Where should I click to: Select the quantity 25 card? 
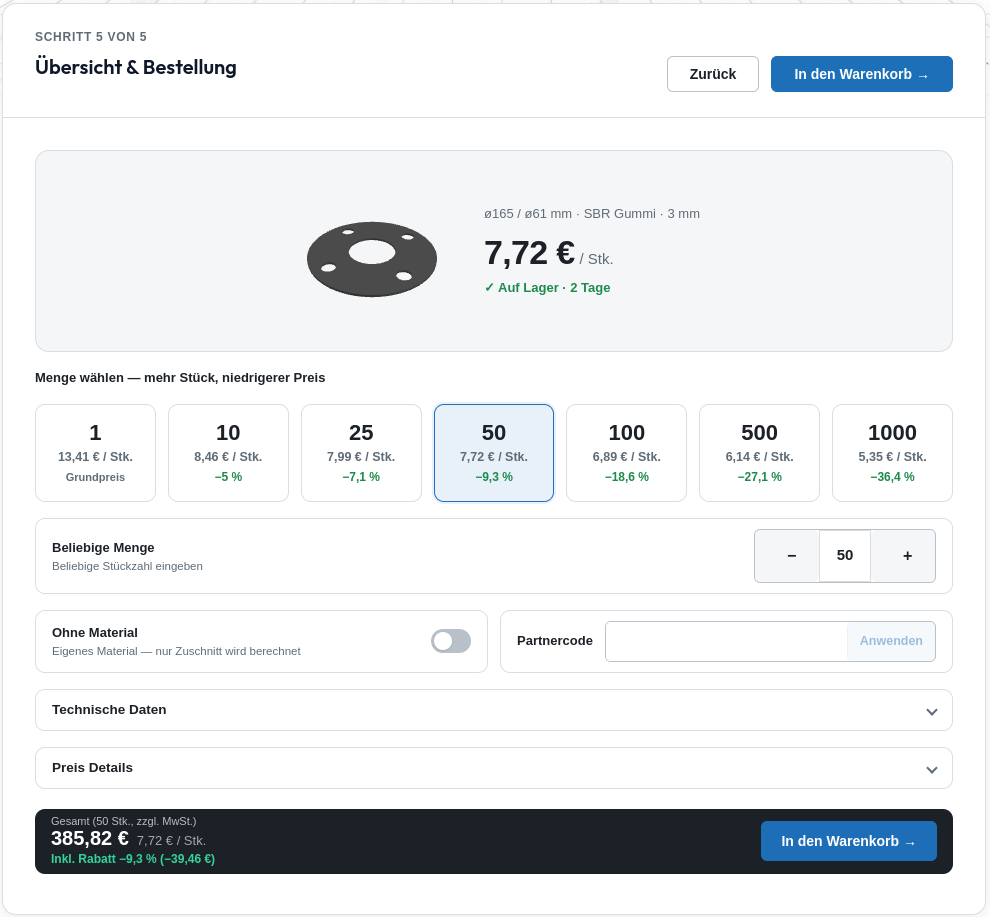coord(361,453)
